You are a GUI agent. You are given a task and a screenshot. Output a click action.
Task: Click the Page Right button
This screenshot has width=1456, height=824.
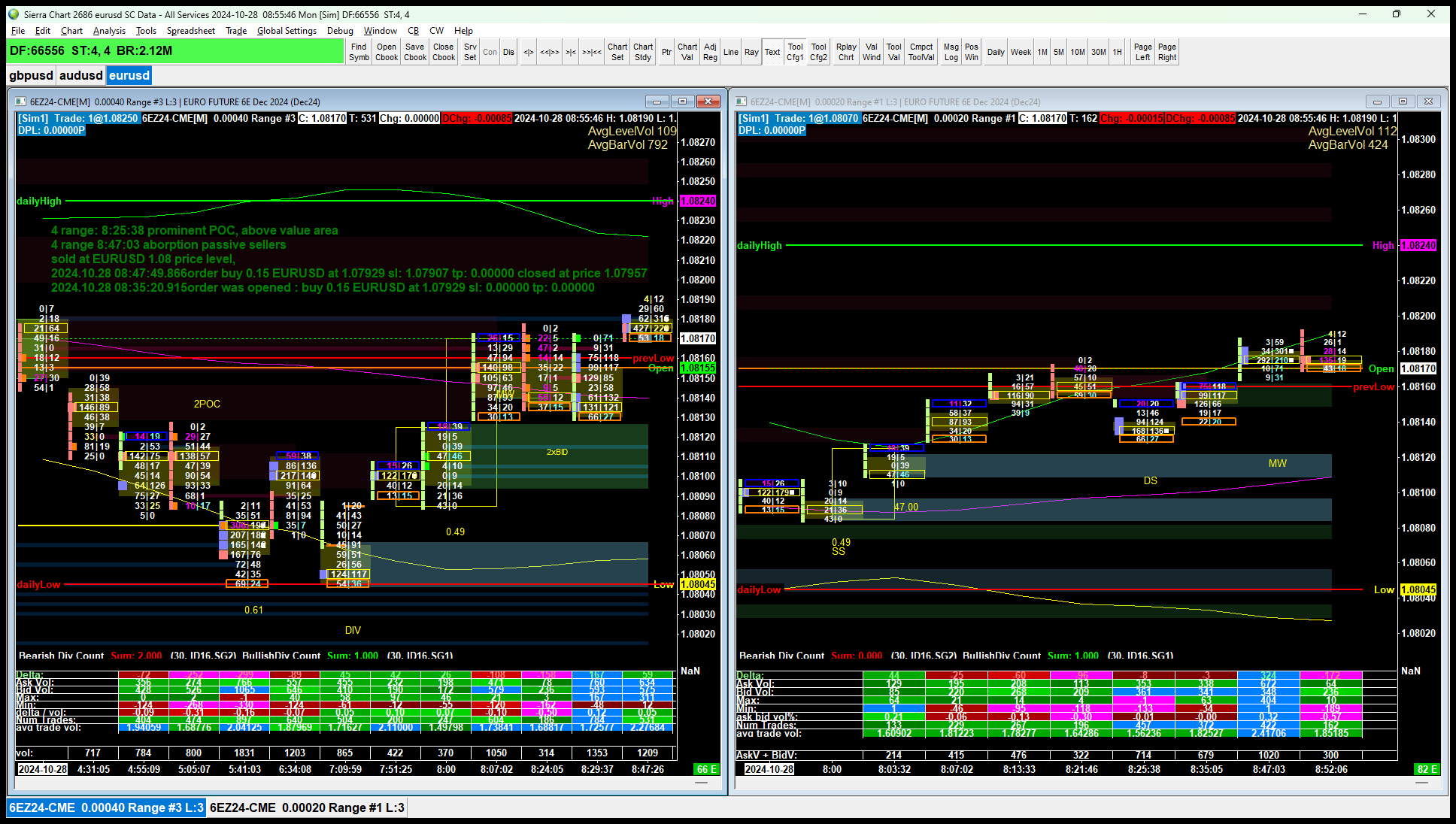click(x=1167, y=52)
